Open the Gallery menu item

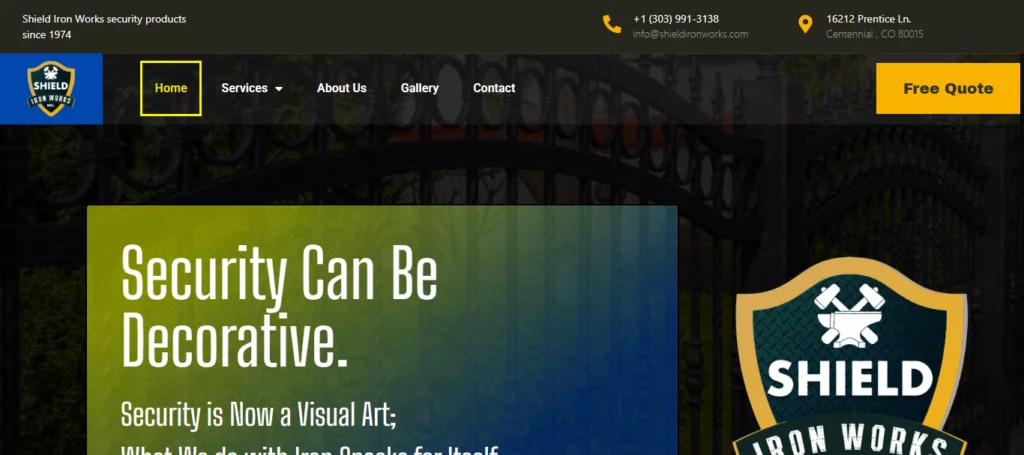[420, 88]
